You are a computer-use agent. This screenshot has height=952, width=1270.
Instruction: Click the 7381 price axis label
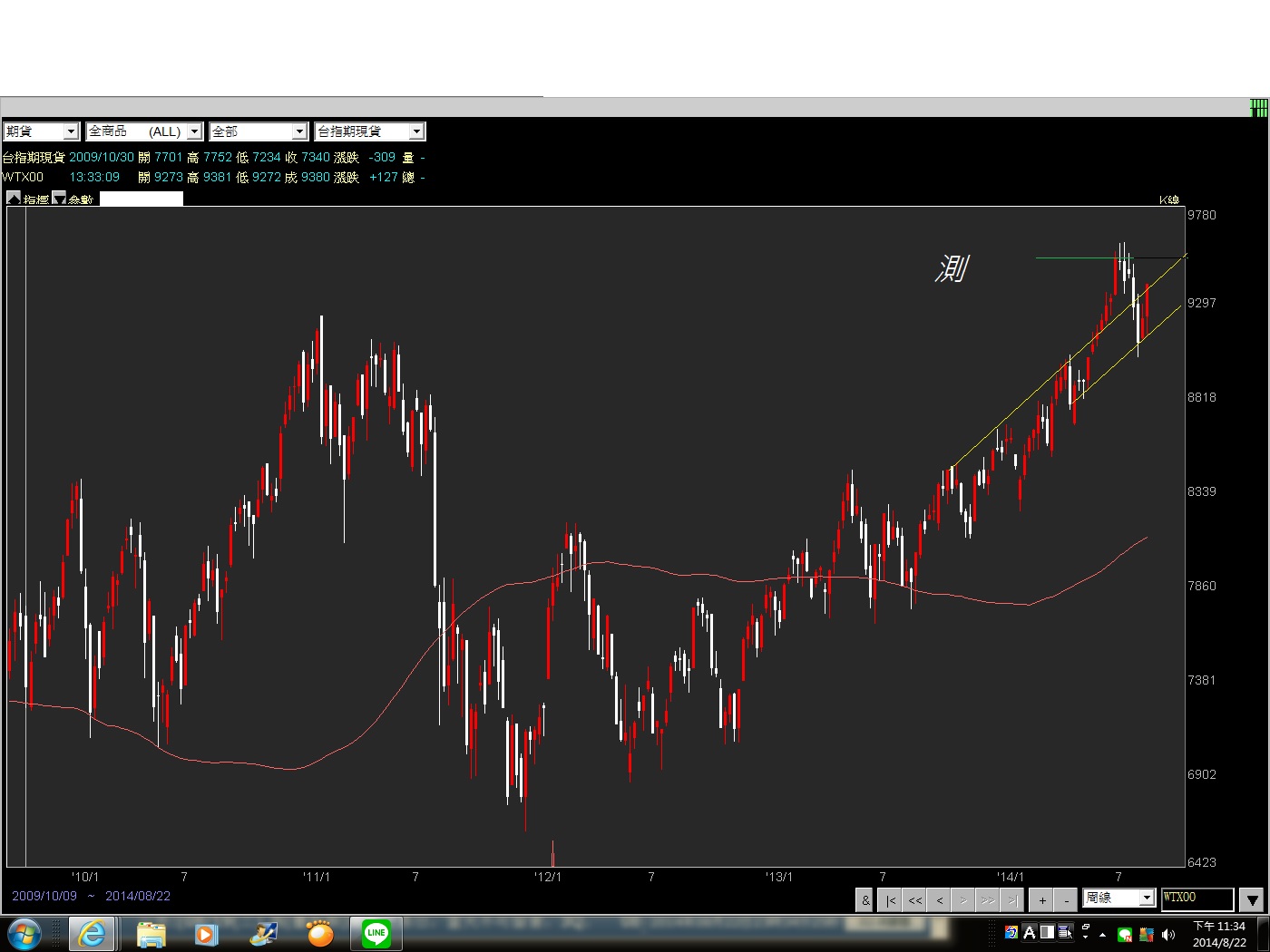pos(1202,680)
